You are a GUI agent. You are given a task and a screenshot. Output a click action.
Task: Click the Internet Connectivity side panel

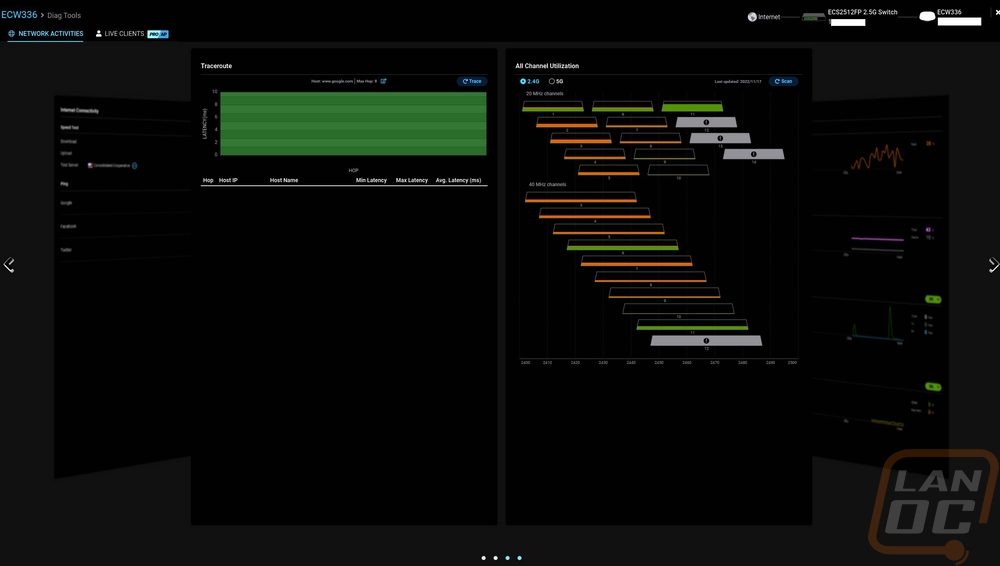(122, 286)
